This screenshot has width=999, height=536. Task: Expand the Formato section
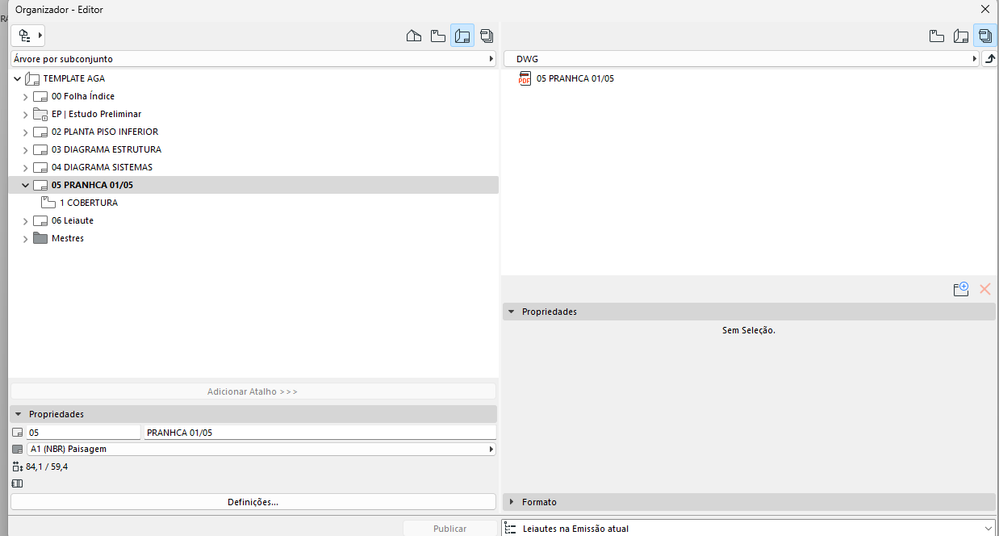coord(511,502)
